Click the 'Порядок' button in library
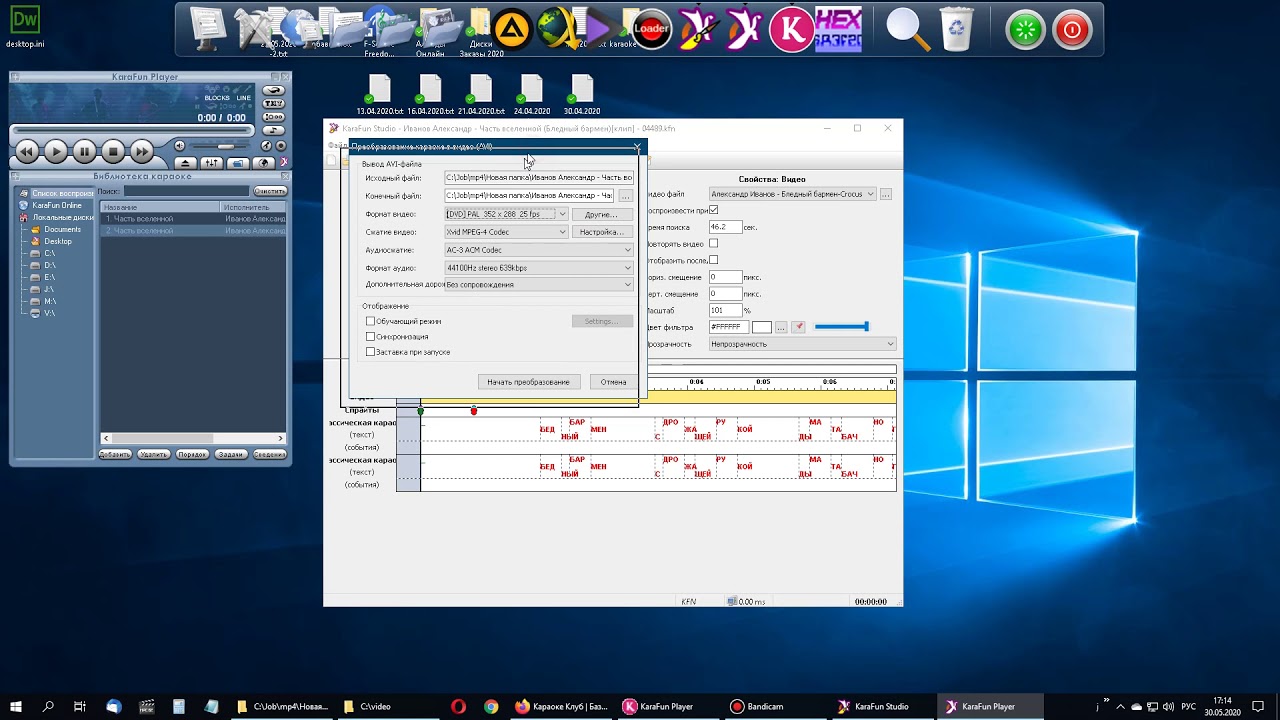 tap(192, 454)
